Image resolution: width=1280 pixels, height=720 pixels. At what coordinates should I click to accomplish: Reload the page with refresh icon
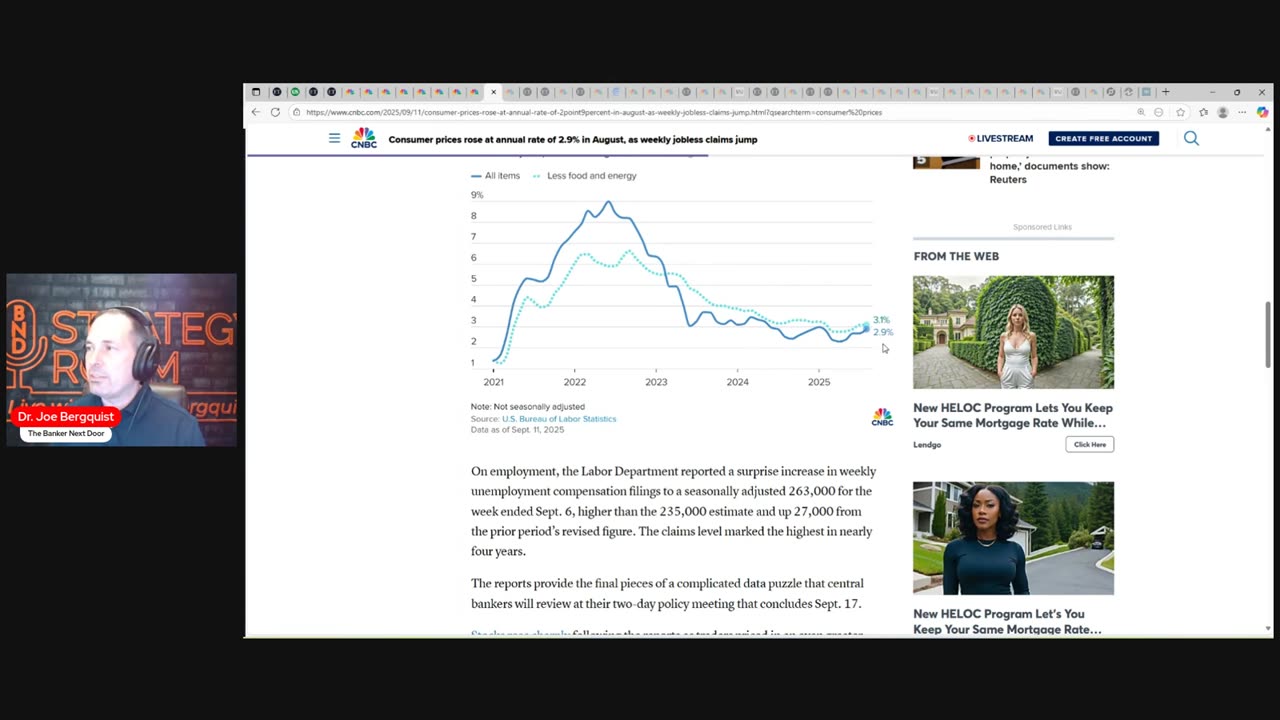click(x=275, y=112)
